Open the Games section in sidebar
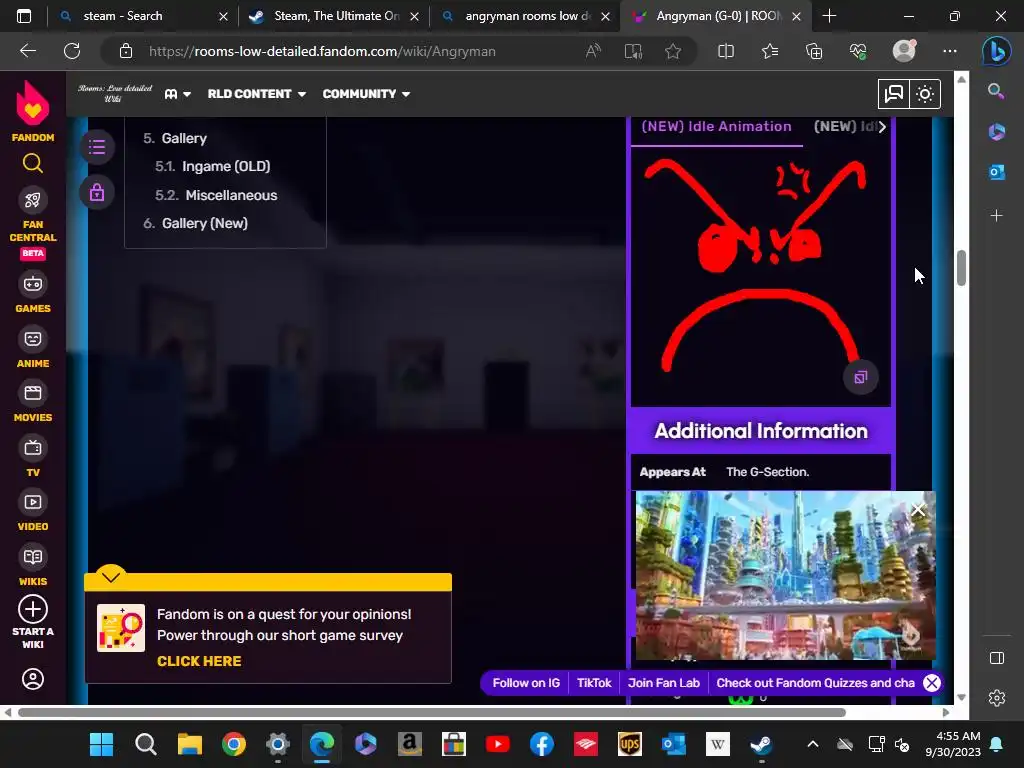 [x=33, y=293]
